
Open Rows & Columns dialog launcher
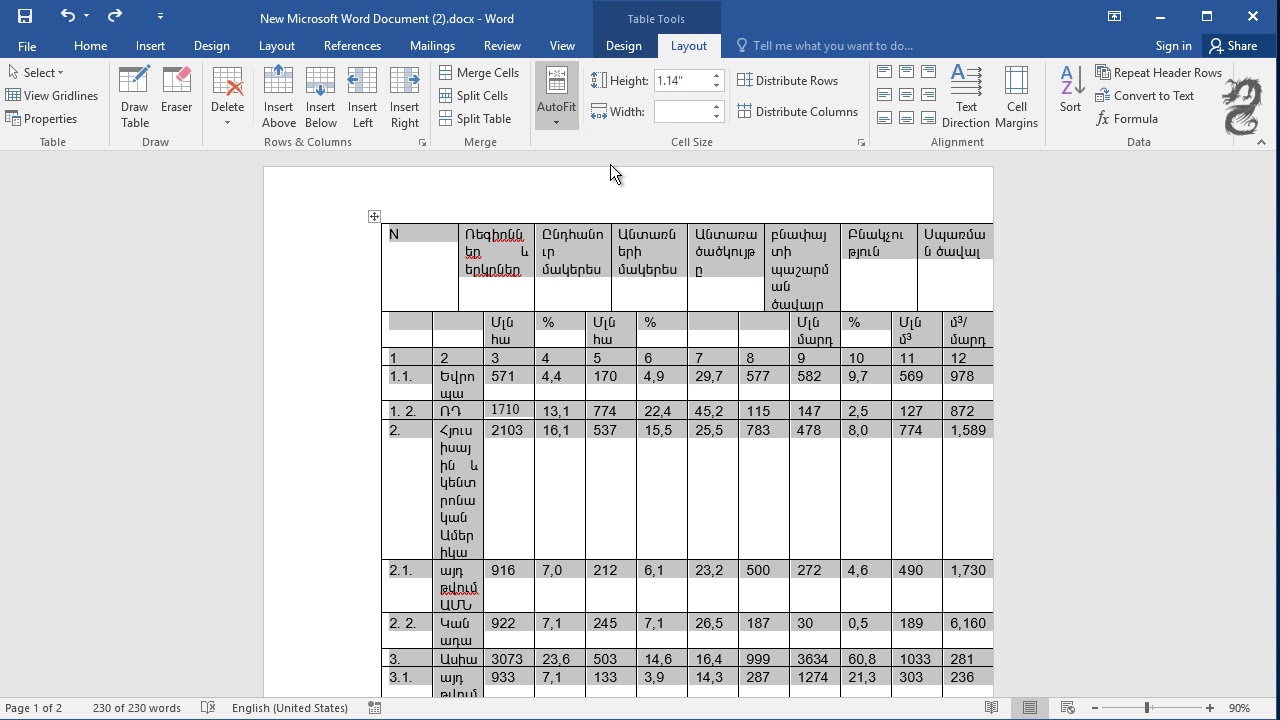click(x=422, y=143)
